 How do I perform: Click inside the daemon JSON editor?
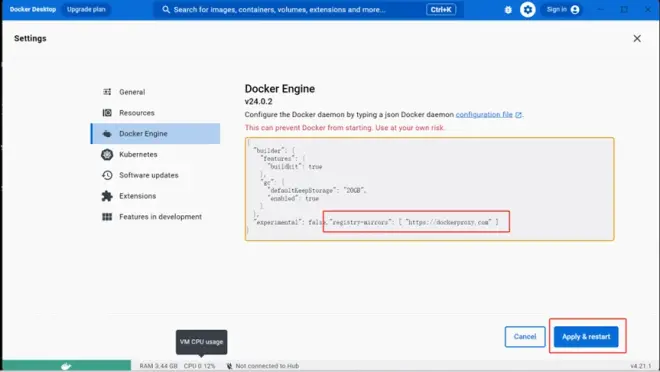tap(429, 189)
